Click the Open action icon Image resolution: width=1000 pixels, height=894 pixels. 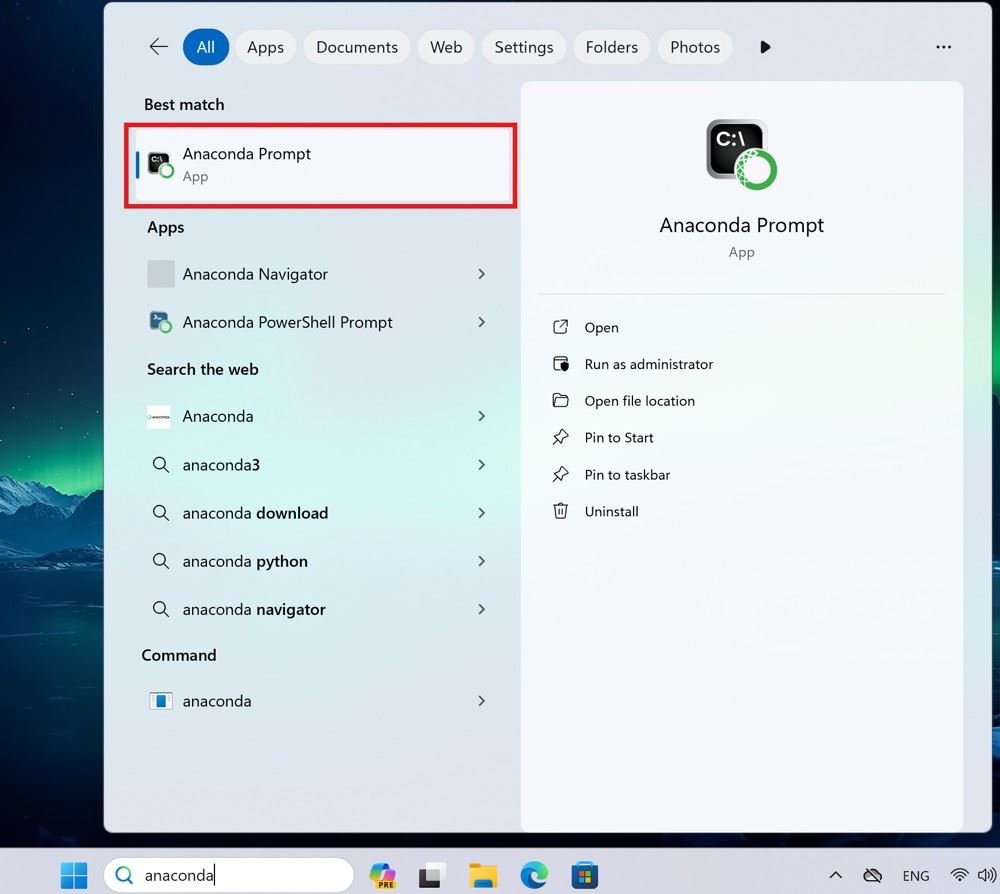tap(560, 327)
